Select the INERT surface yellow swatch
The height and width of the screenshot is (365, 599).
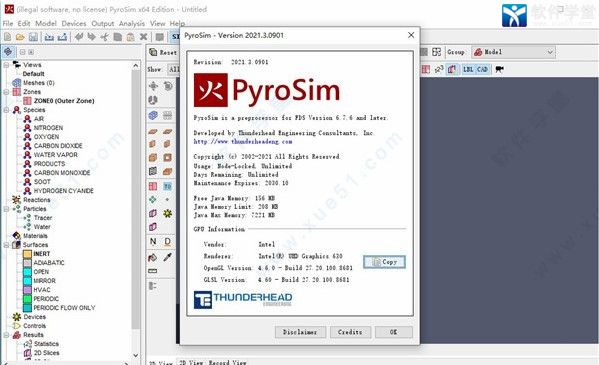pyautogui.click(x=28, y=254)
